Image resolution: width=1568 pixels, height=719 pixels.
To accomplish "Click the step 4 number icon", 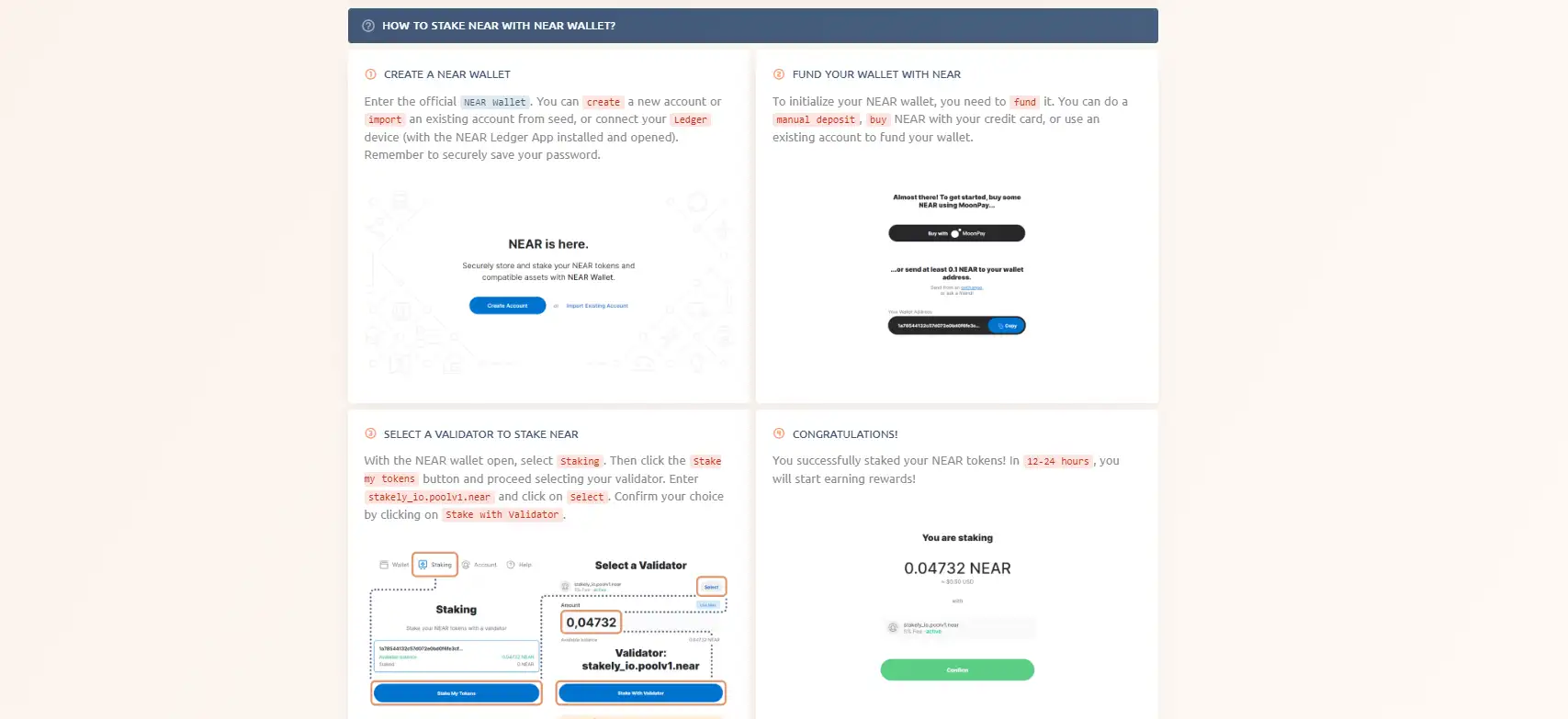I will pos(779,433).
